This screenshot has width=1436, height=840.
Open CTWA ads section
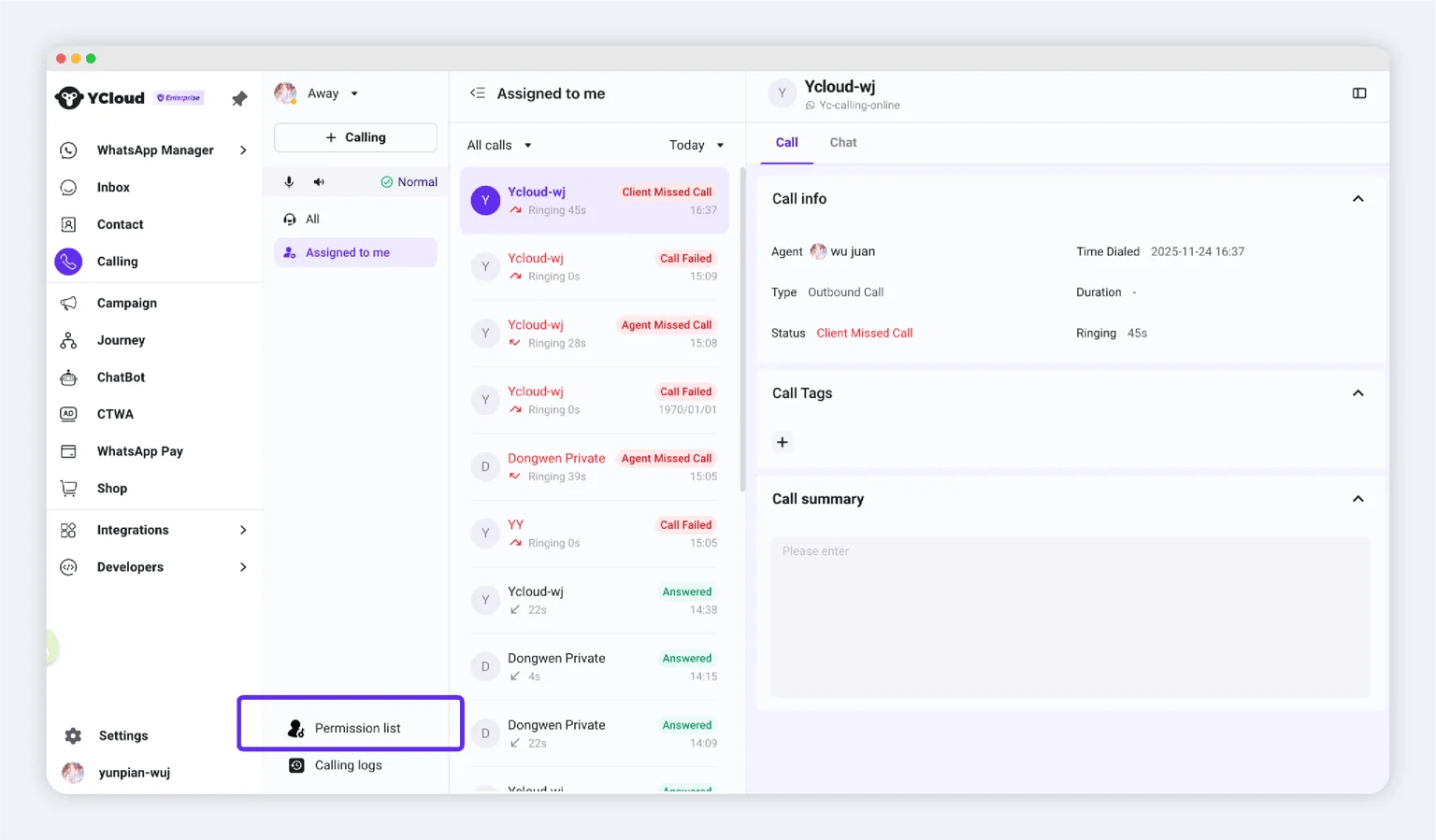(115, 414)
